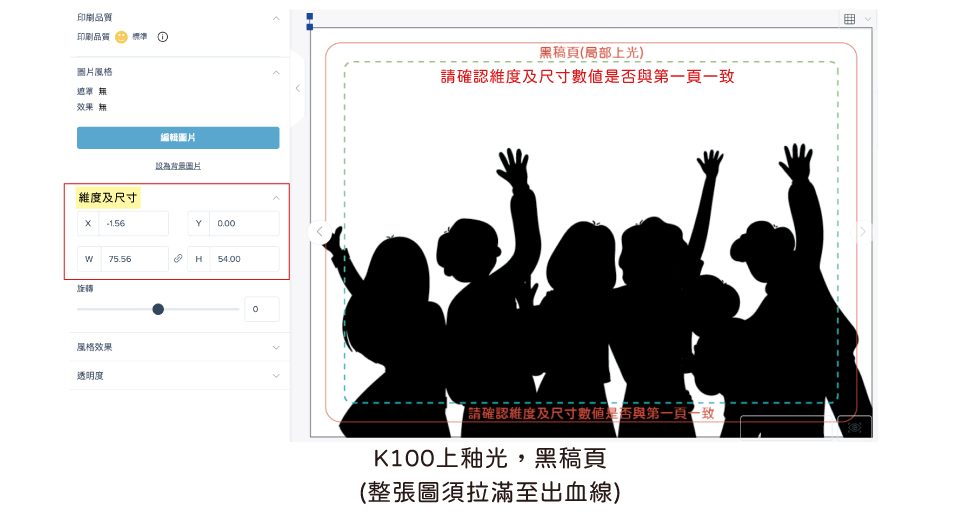Collapse the 印刷品質 section
Image resolution: width=980 pixels, height=520 pixels.
point(276,18)
